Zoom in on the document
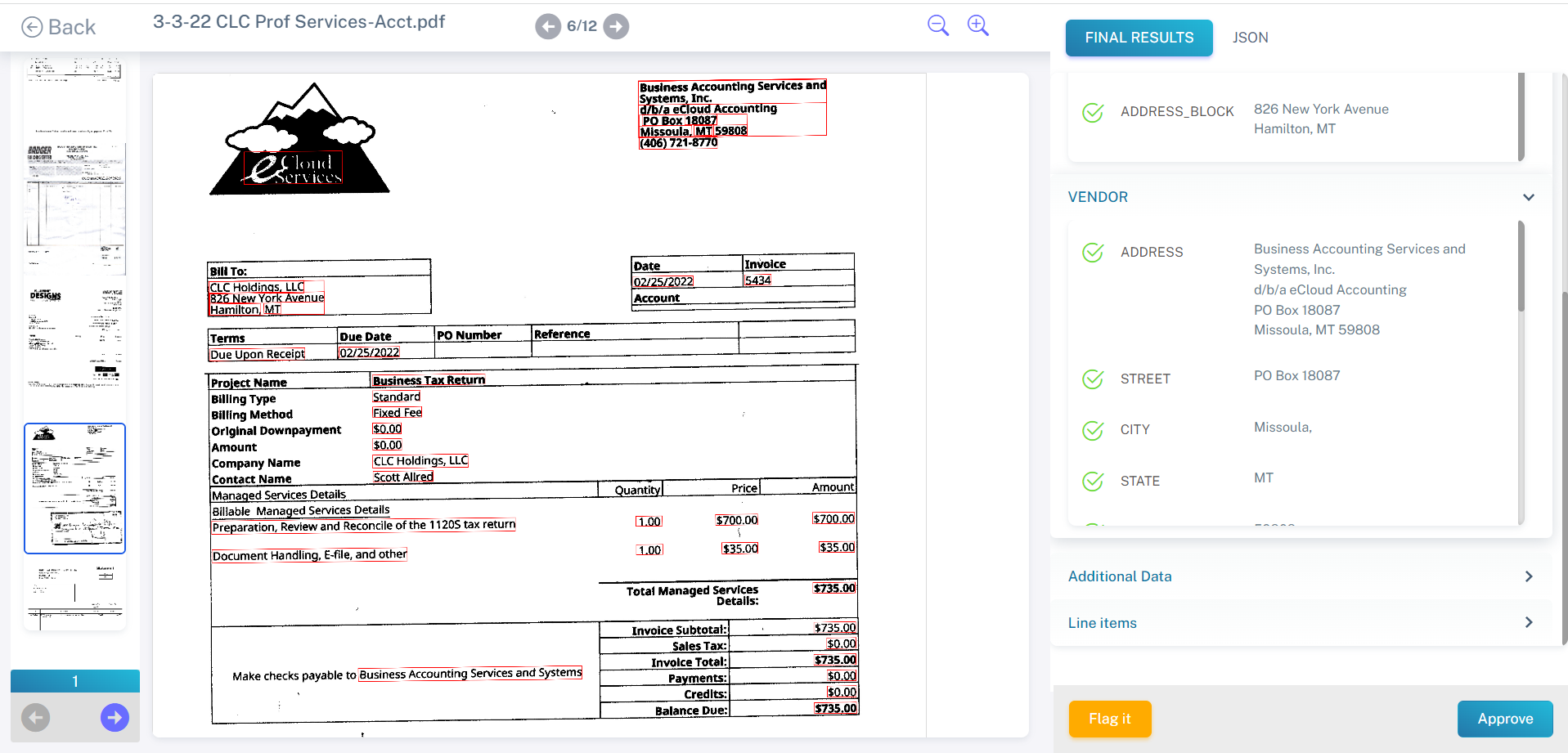 click(978, 25)
